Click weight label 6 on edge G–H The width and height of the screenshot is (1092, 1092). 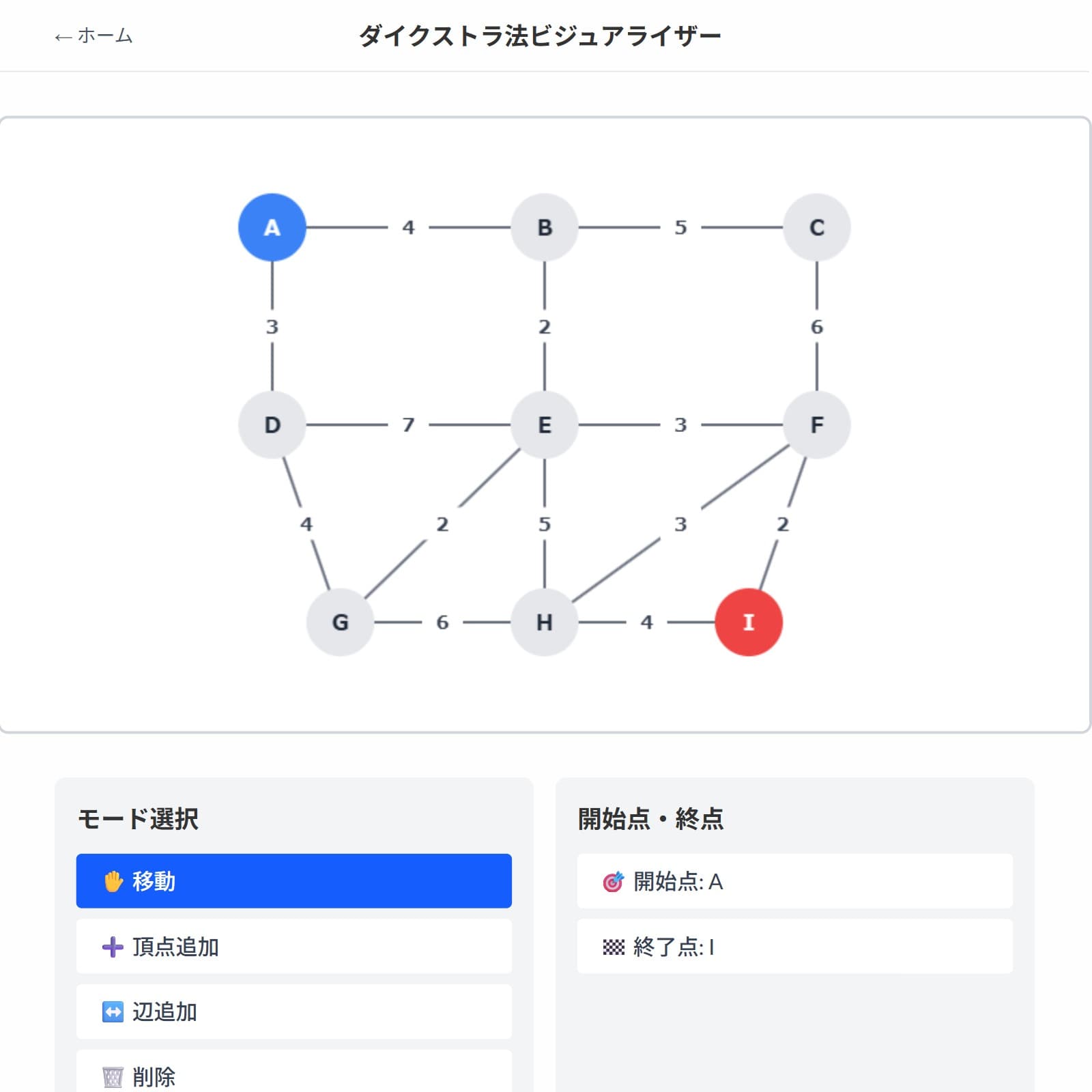442,622
